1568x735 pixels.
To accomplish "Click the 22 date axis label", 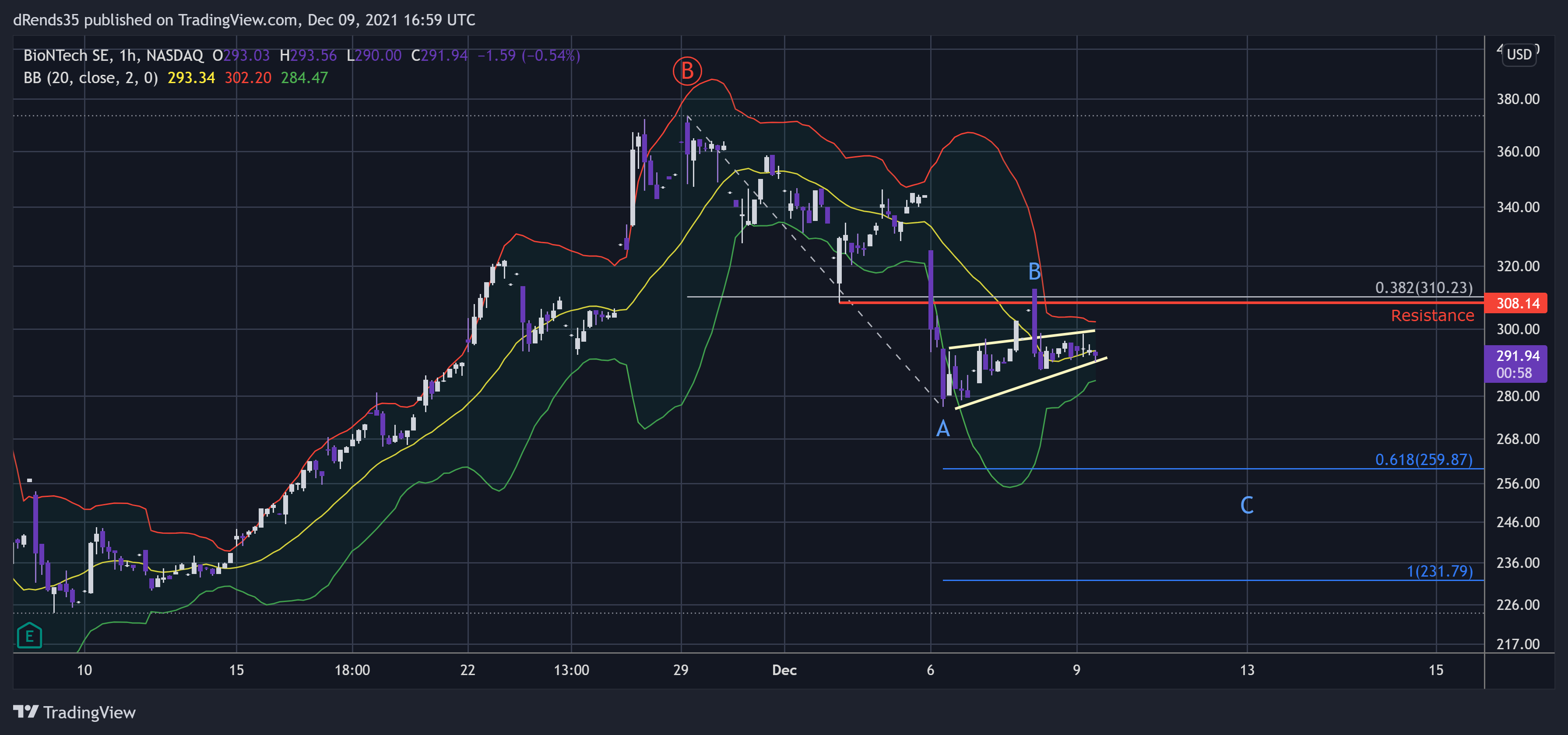I will point(467,670).
